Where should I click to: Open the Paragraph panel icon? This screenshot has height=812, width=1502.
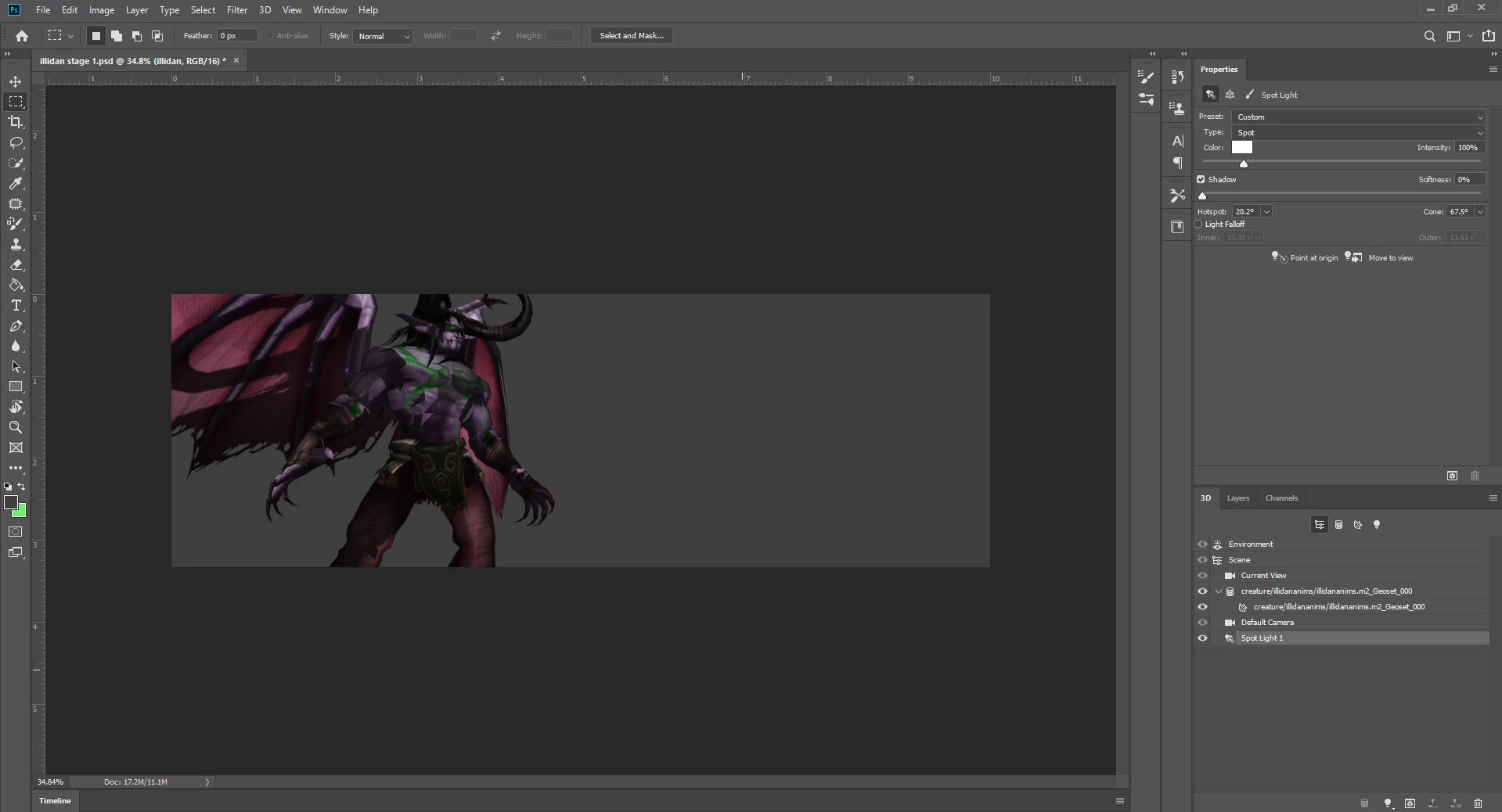tap(1177, 163)
